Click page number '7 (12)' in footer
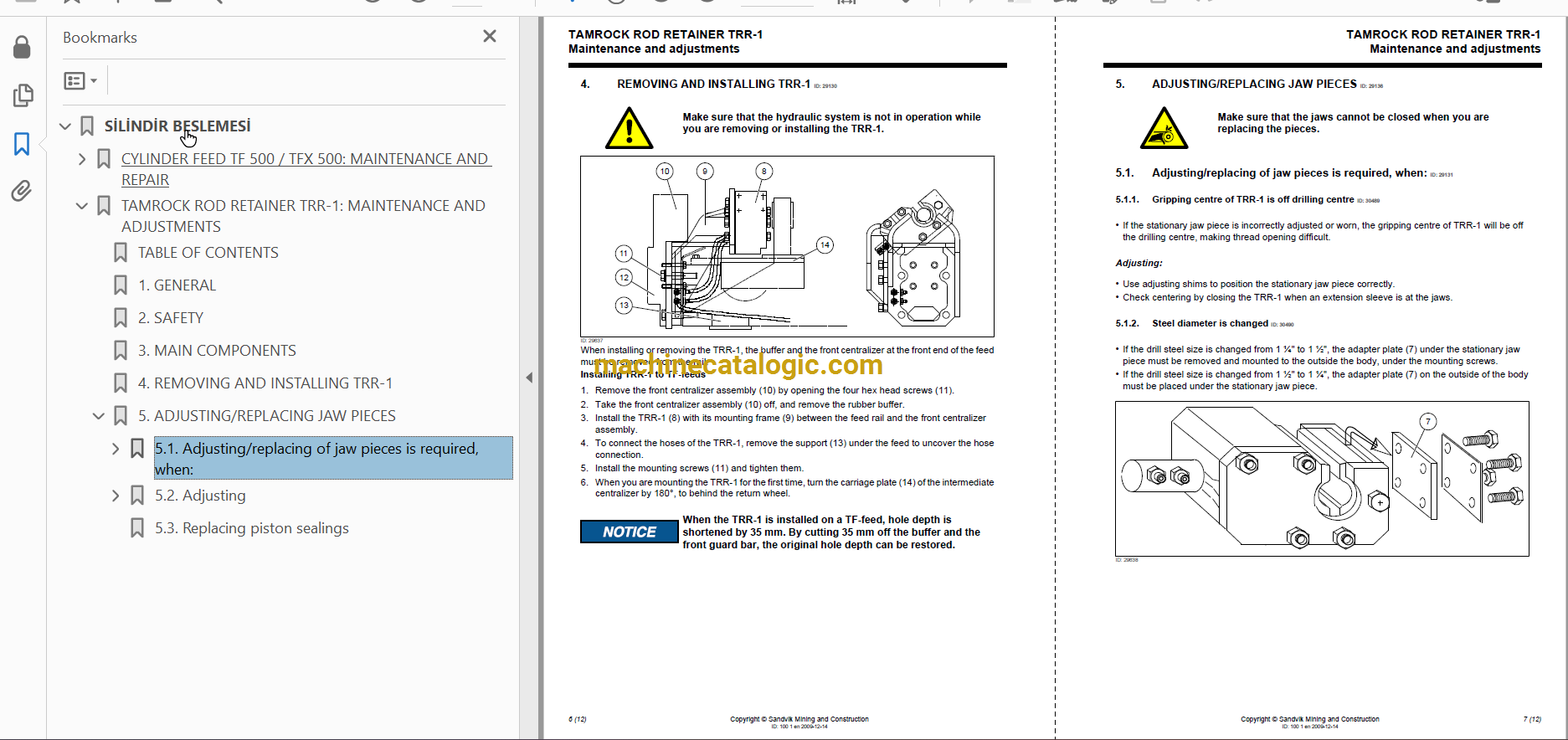Viewport: 1568px width, 740px height. point(1532,719)
